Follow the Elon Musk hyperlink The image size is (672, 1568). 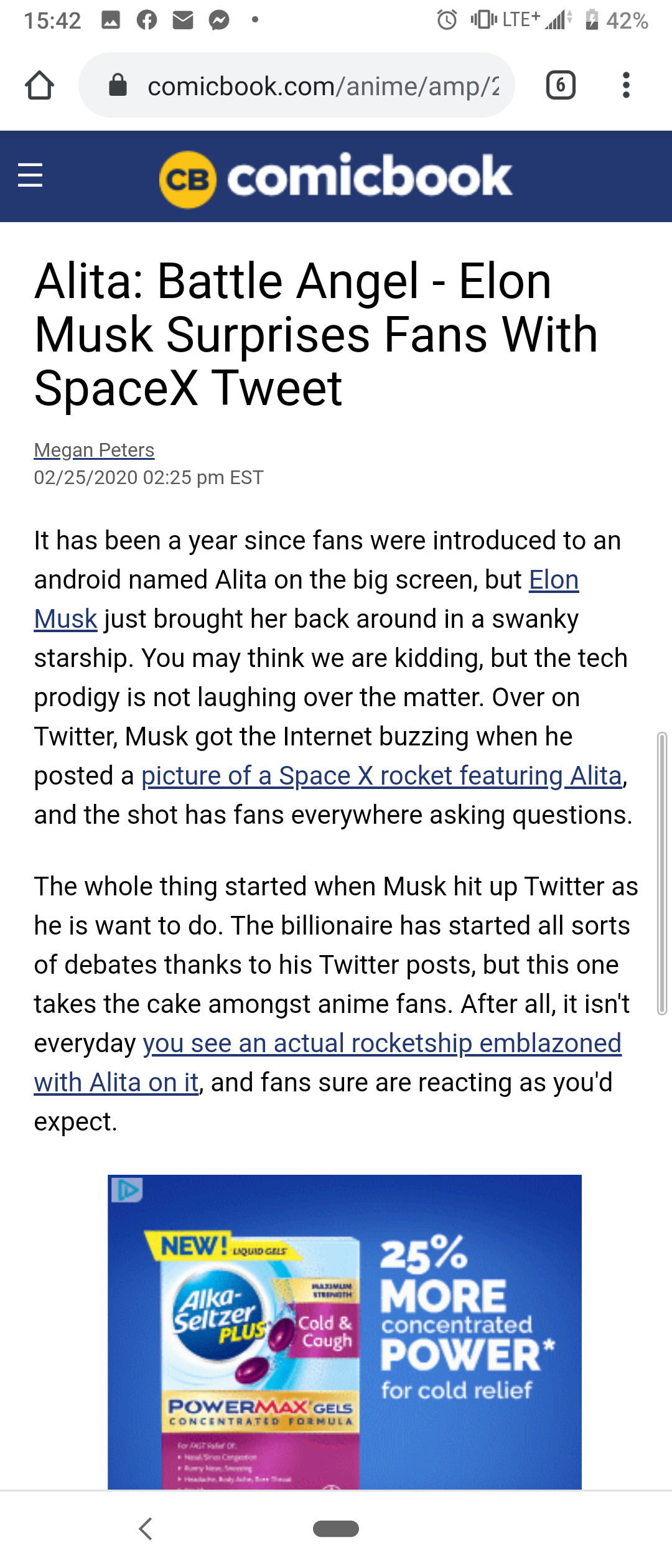click(x=553, y=580)
